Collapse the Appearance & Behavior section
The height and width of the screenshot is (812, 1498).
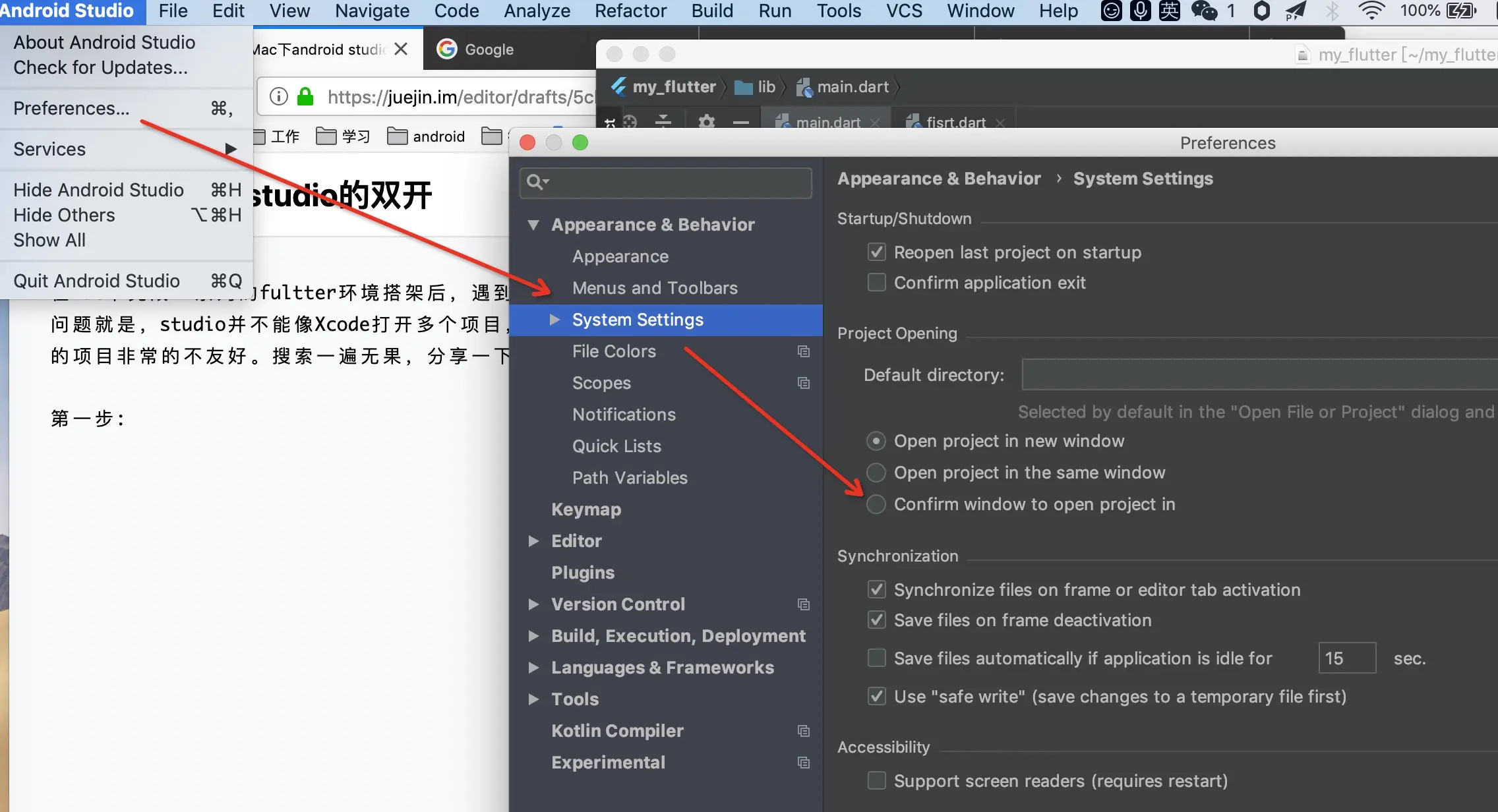tap(533, 225)
